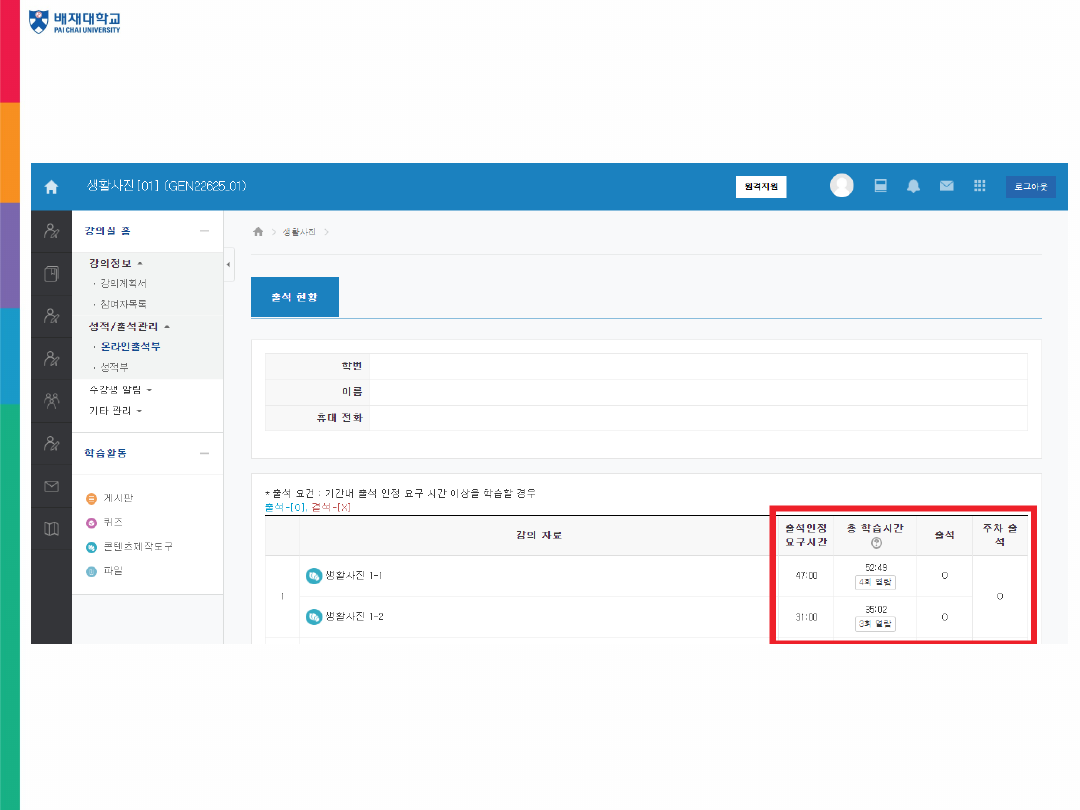1080x810 pixels.
Task: Open 온라인출석부 in the sidebar menu
Action: click(x=130, y=346)
